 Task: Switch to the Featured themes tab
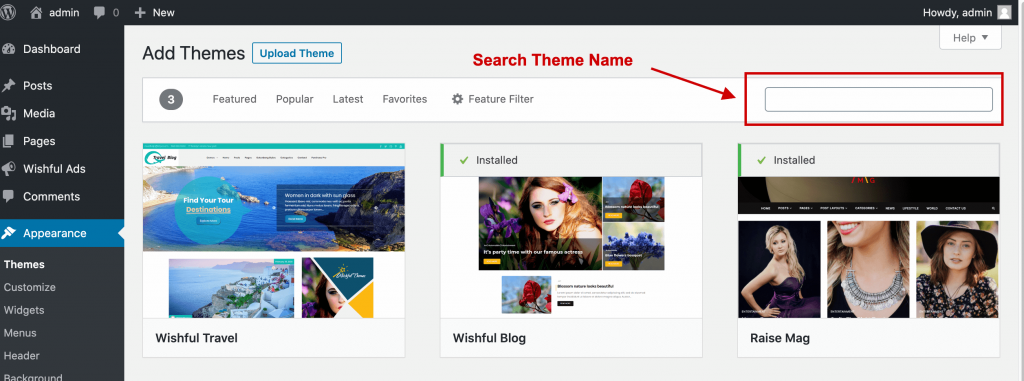234,99
